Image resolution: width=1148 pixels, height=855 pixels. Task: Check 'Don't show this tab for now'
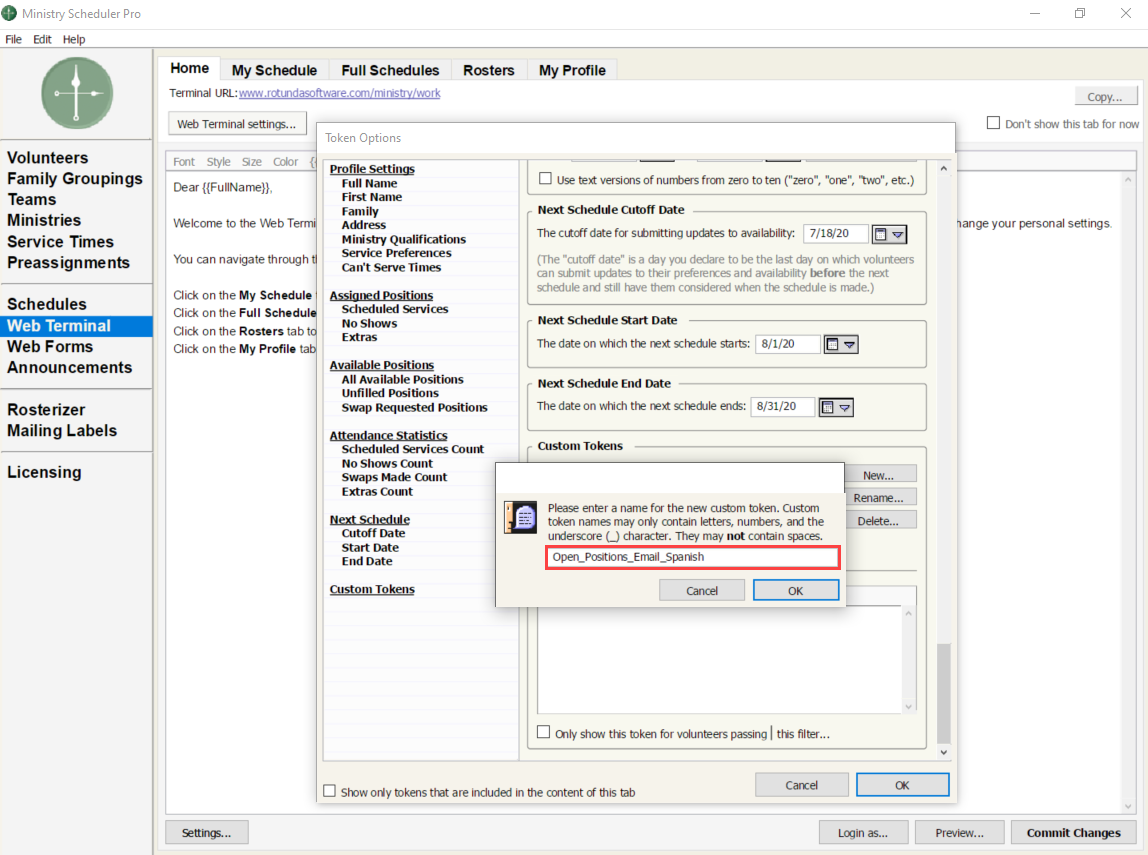point(994,123)
